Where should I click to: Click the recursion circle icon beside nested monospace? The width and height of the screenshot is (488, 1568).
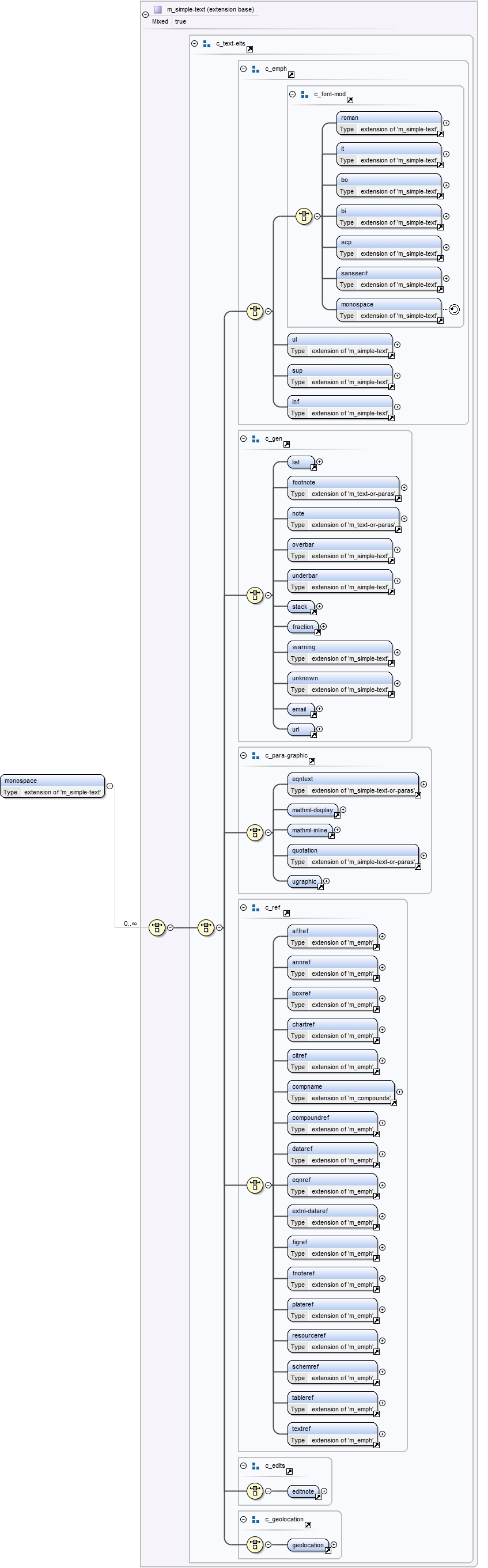pyautogui.click(x=455, y=310)
